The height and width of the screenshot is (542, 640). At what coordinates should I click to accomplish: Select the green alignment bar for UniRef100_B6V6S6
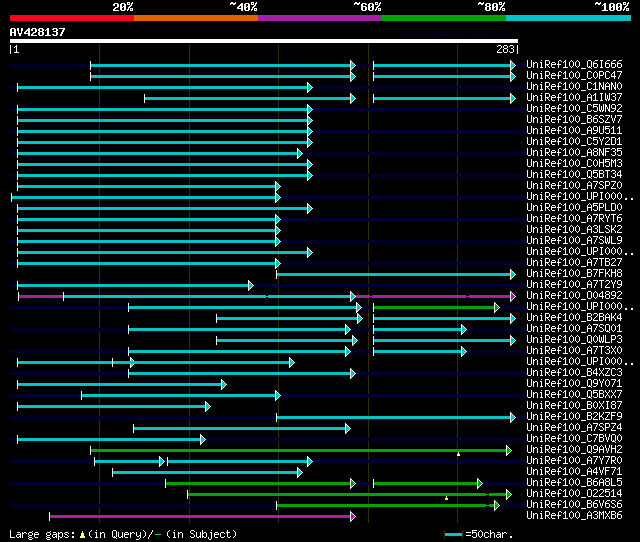(x=388, y=506)
